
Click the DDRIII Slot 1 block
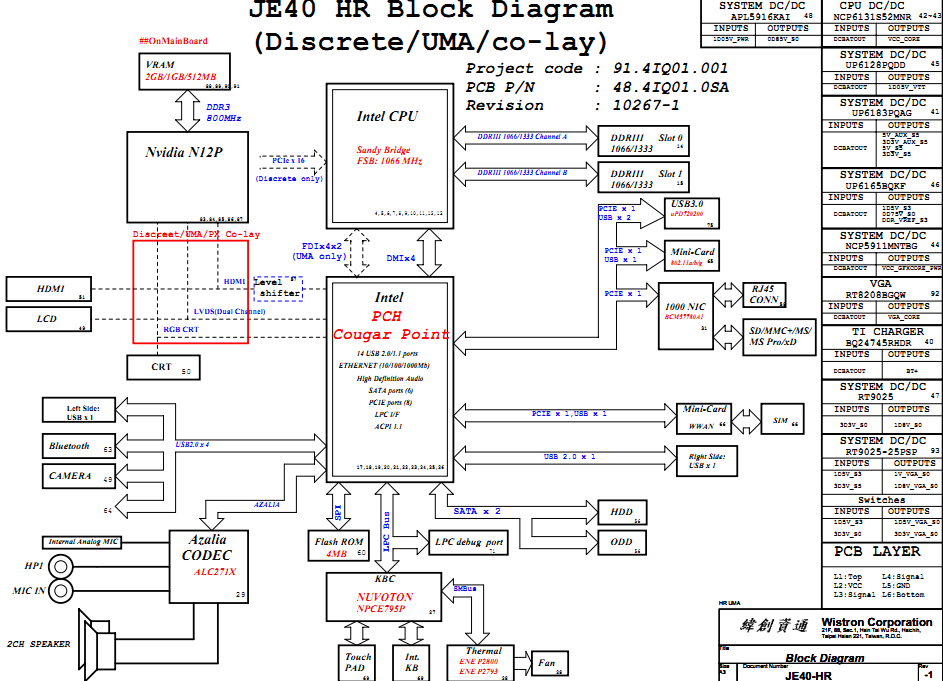(644, 177)
